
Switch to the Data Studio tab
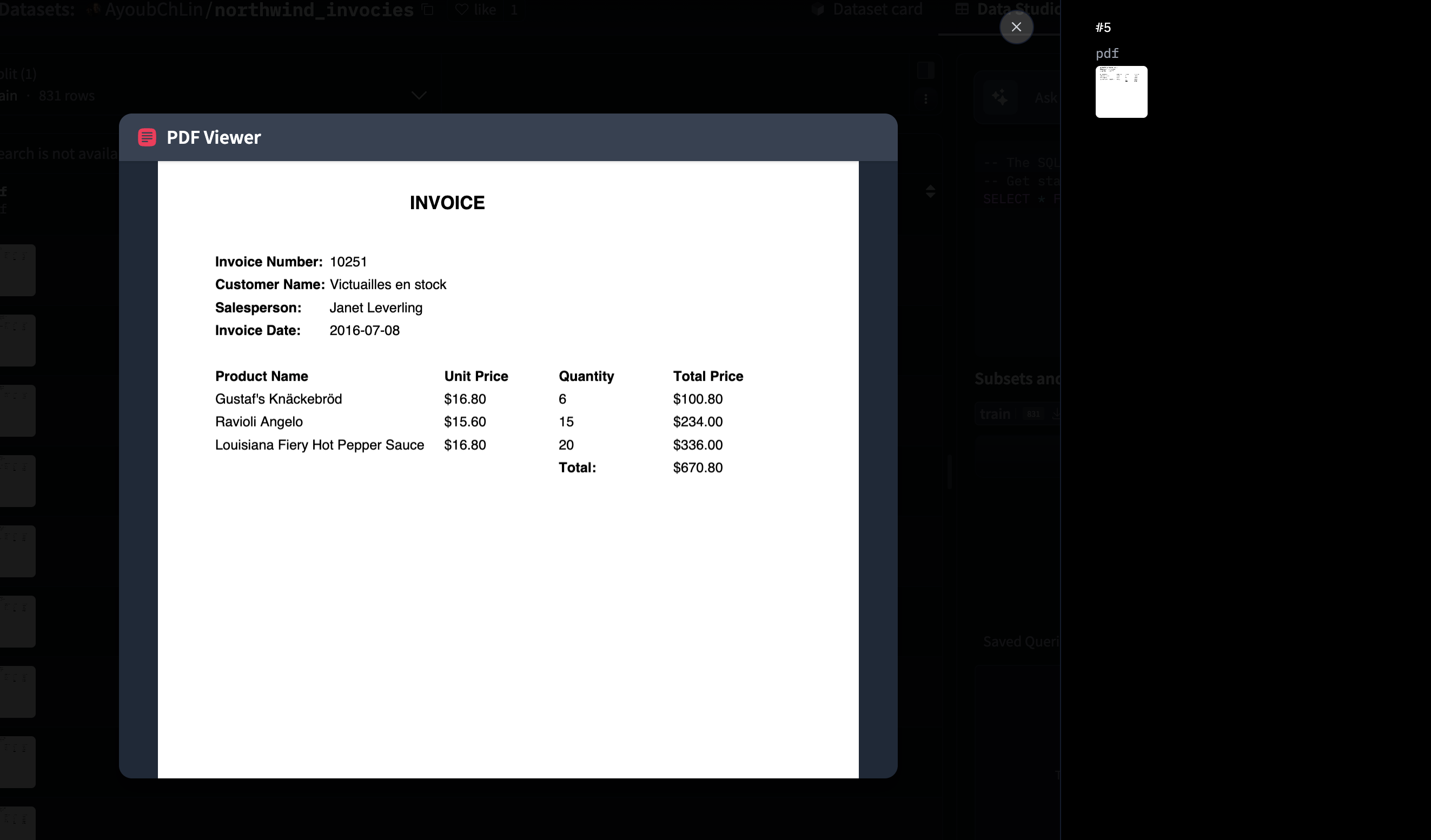pos(1011,9)
